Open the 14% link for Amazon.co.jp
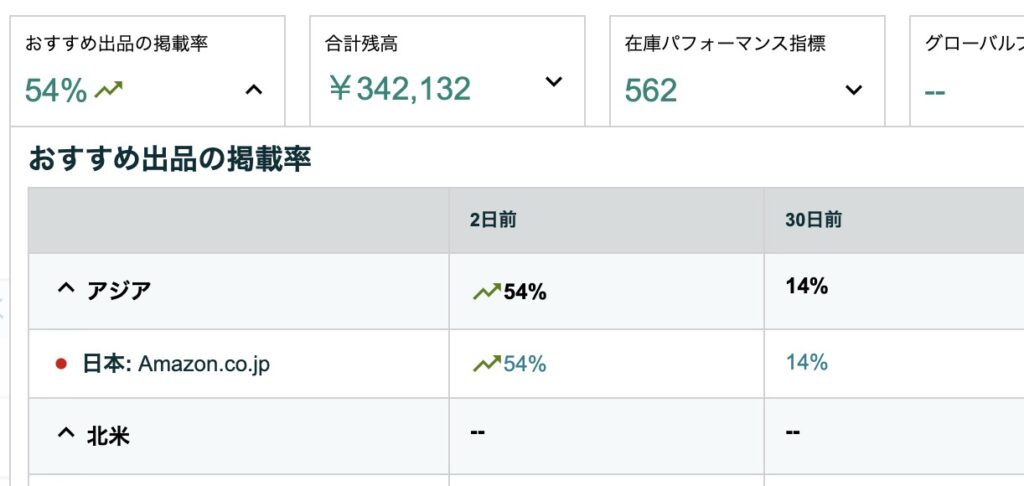The width and height of the screenshot is (1024, 486). click(807, 362)
